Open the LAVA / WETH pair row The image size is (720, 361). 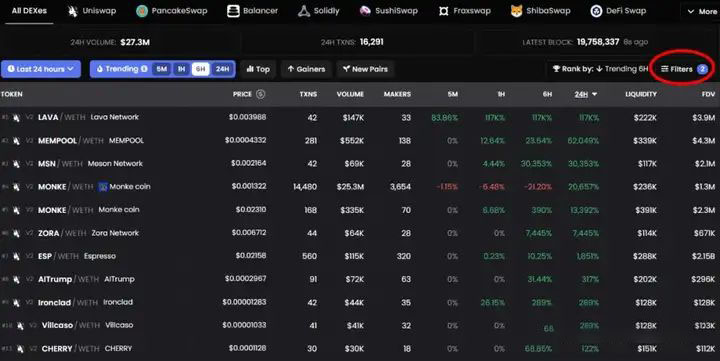[x=360, y=118]
